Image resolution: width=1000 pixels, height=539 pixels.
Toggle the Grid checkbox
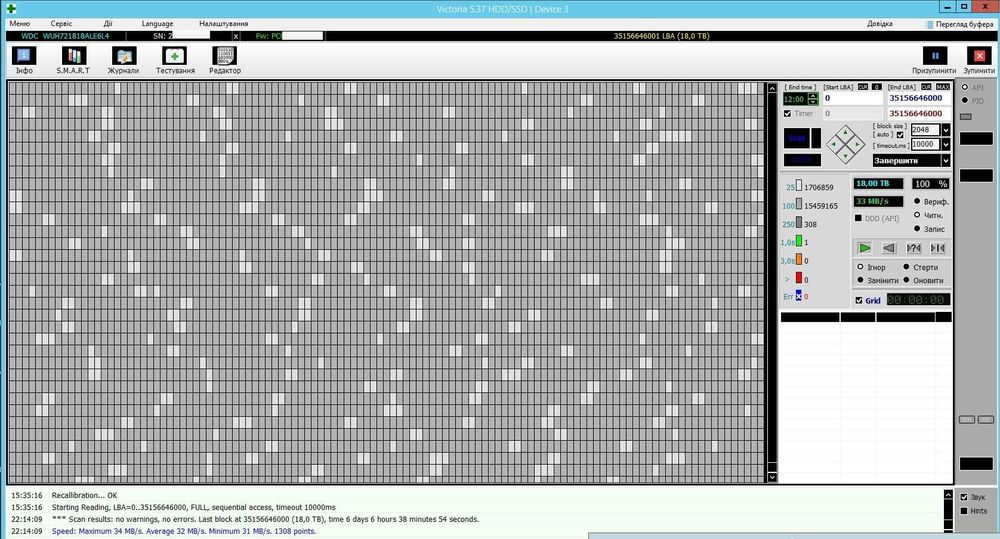(x=858, y=300)
